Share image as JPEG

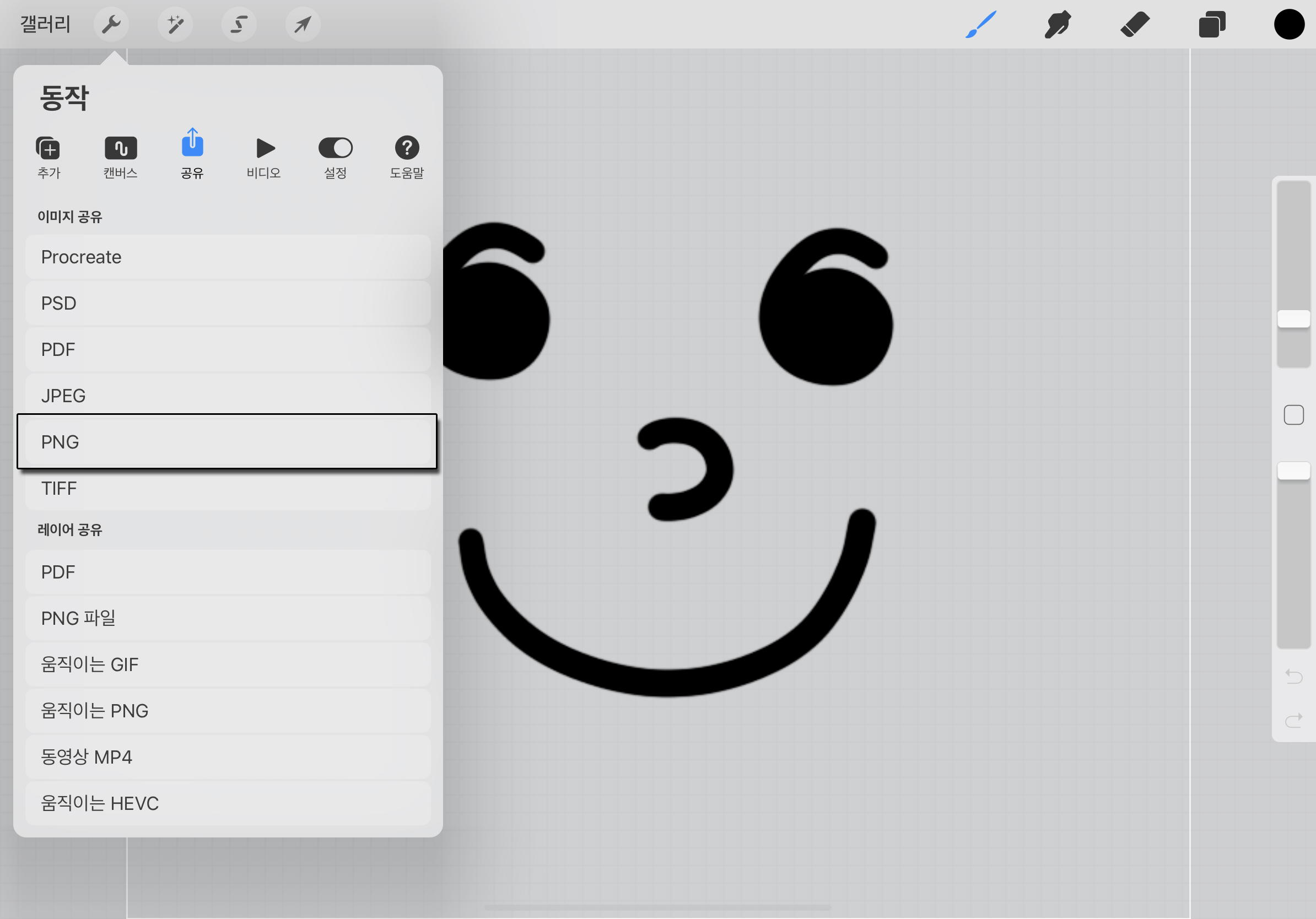pos(228,396)
